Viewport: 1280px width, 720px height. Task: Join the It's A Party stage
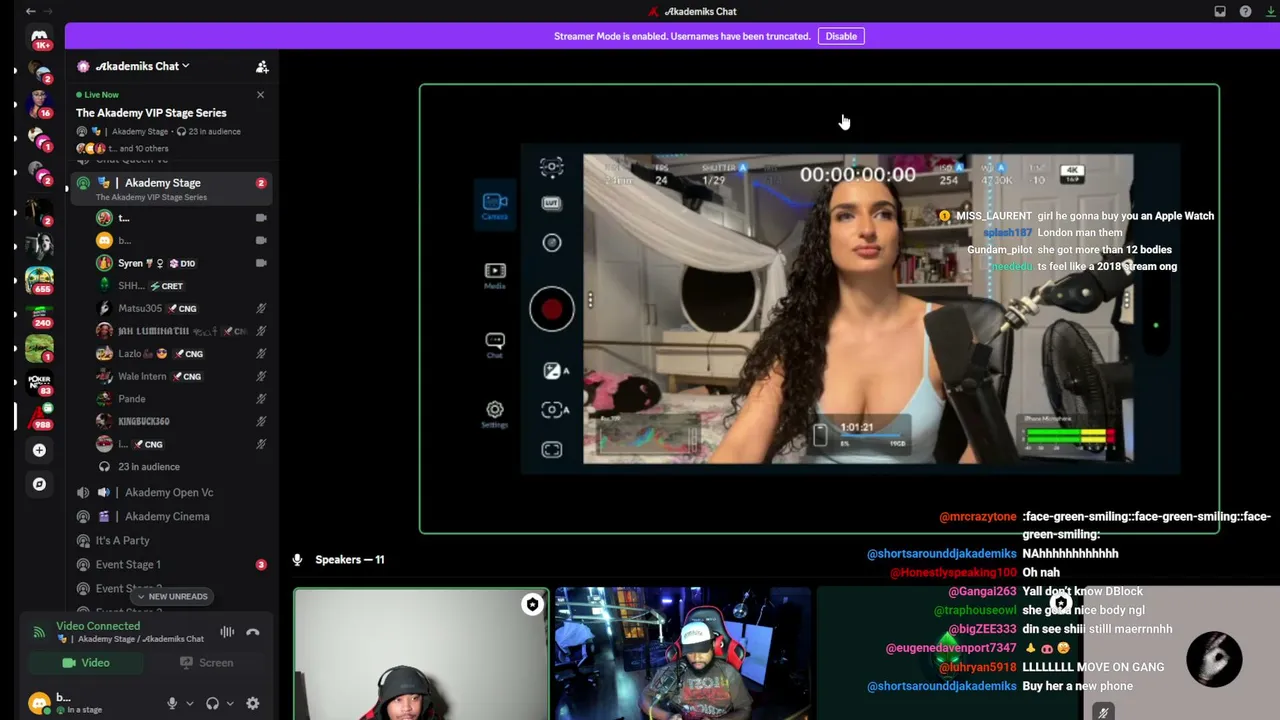click(x=170, y=540)
